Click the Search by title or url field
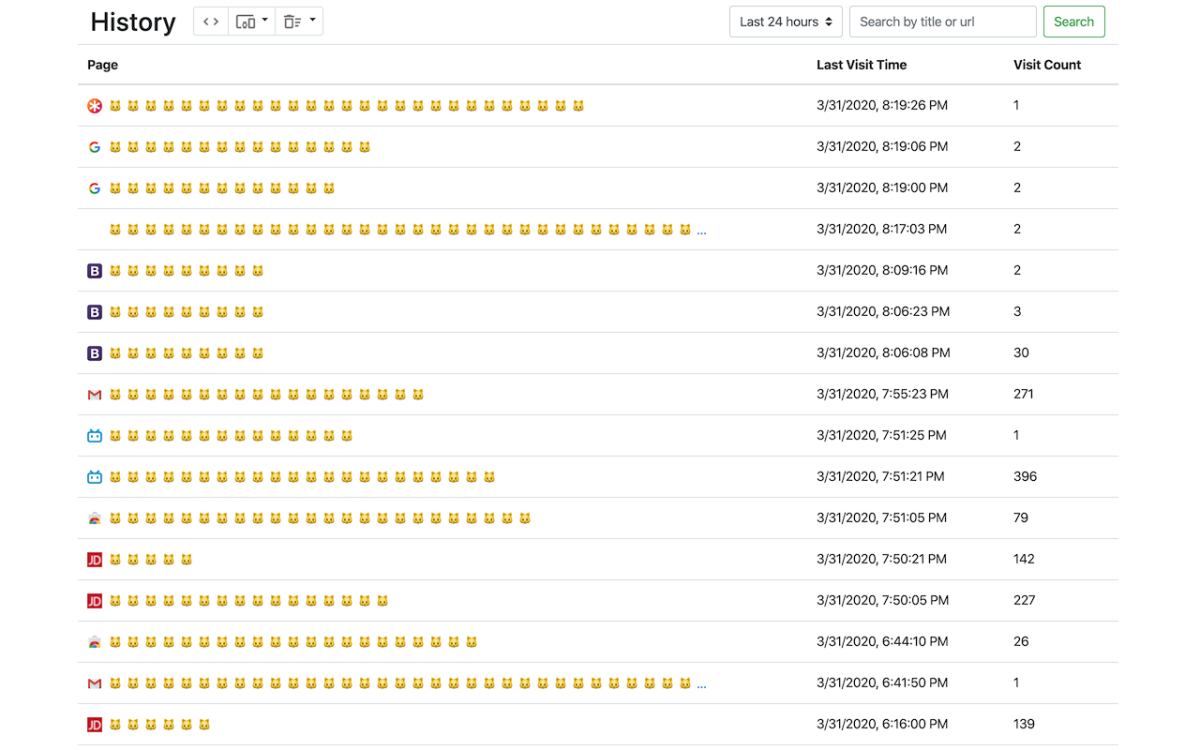The width and height of the screenshot is (1200, 750). tap(942, 22)
